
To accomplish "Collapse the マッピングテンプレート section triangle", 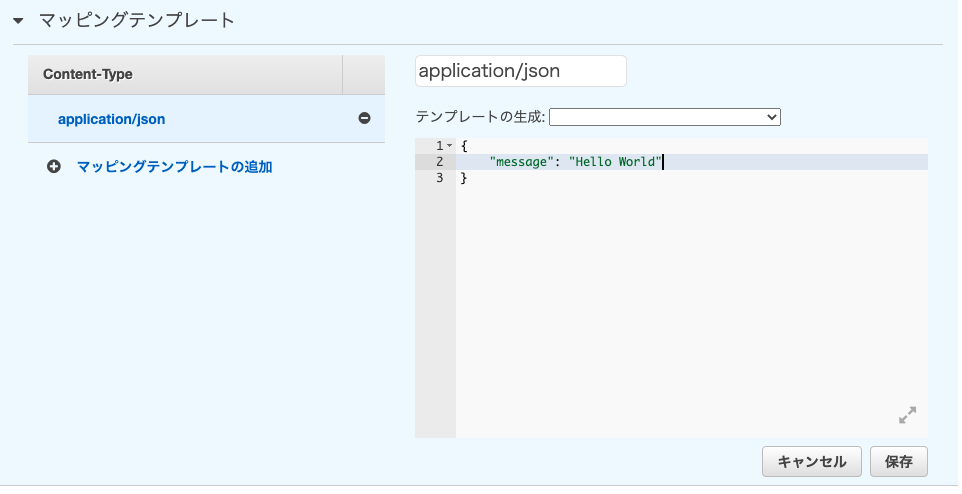I will point(18,21).
